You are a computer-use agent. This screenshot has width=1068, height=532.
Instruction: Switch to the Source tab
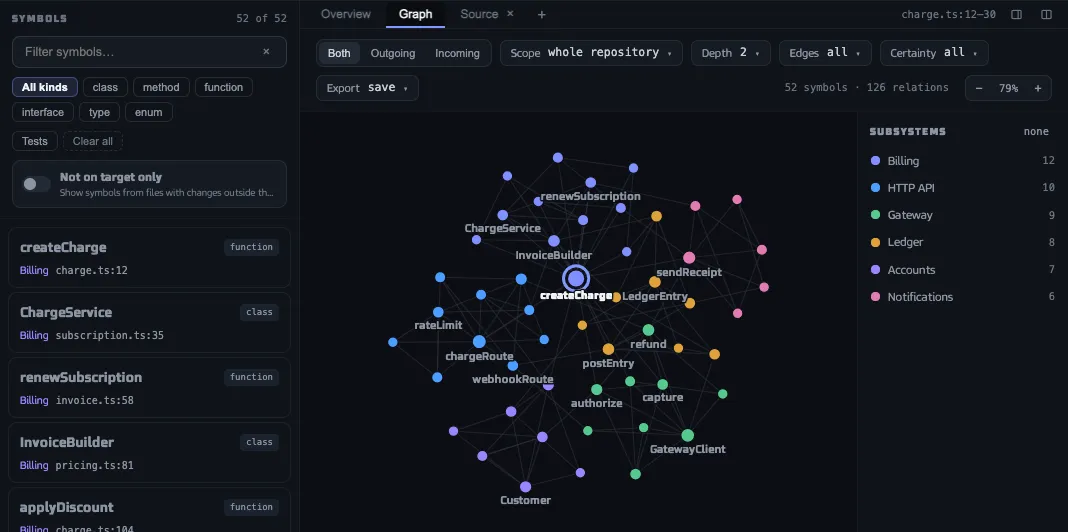pyautogui.click(x=479, y=14)
